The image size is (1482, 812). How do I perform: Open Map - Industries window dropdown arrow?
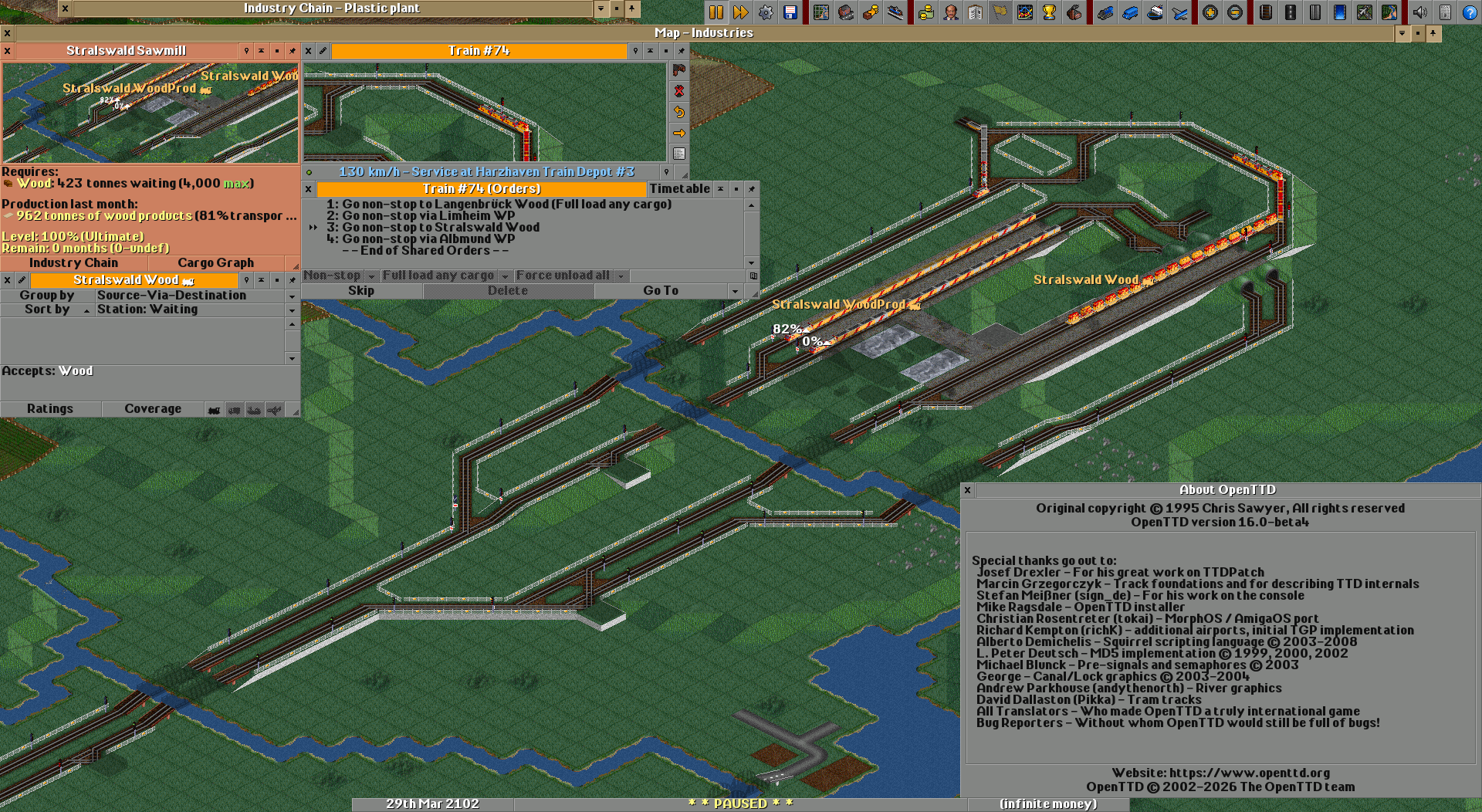[x=1402, y=33]
